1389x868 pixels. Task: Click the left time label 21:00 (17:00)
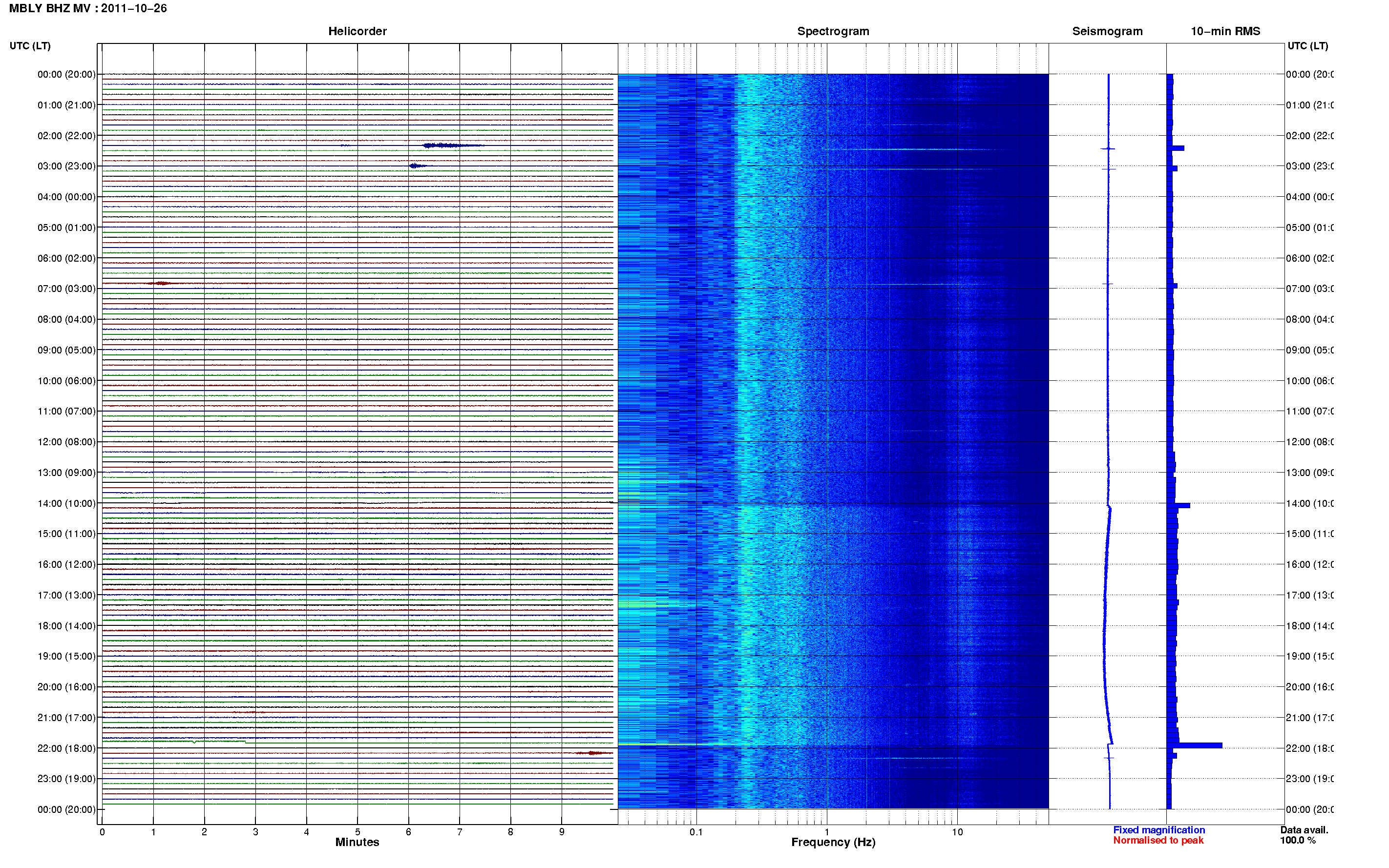click(66, 718)
